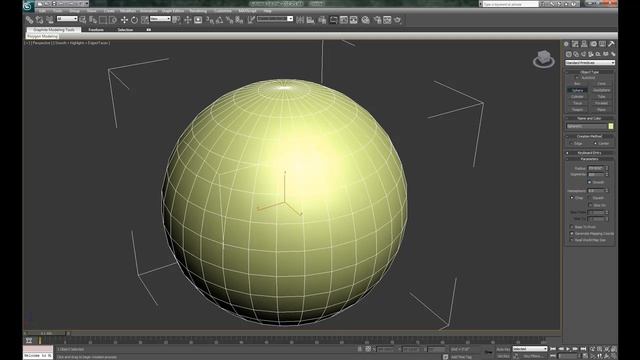
Task: Select the Lights category icon
Action: coord(583,54)
